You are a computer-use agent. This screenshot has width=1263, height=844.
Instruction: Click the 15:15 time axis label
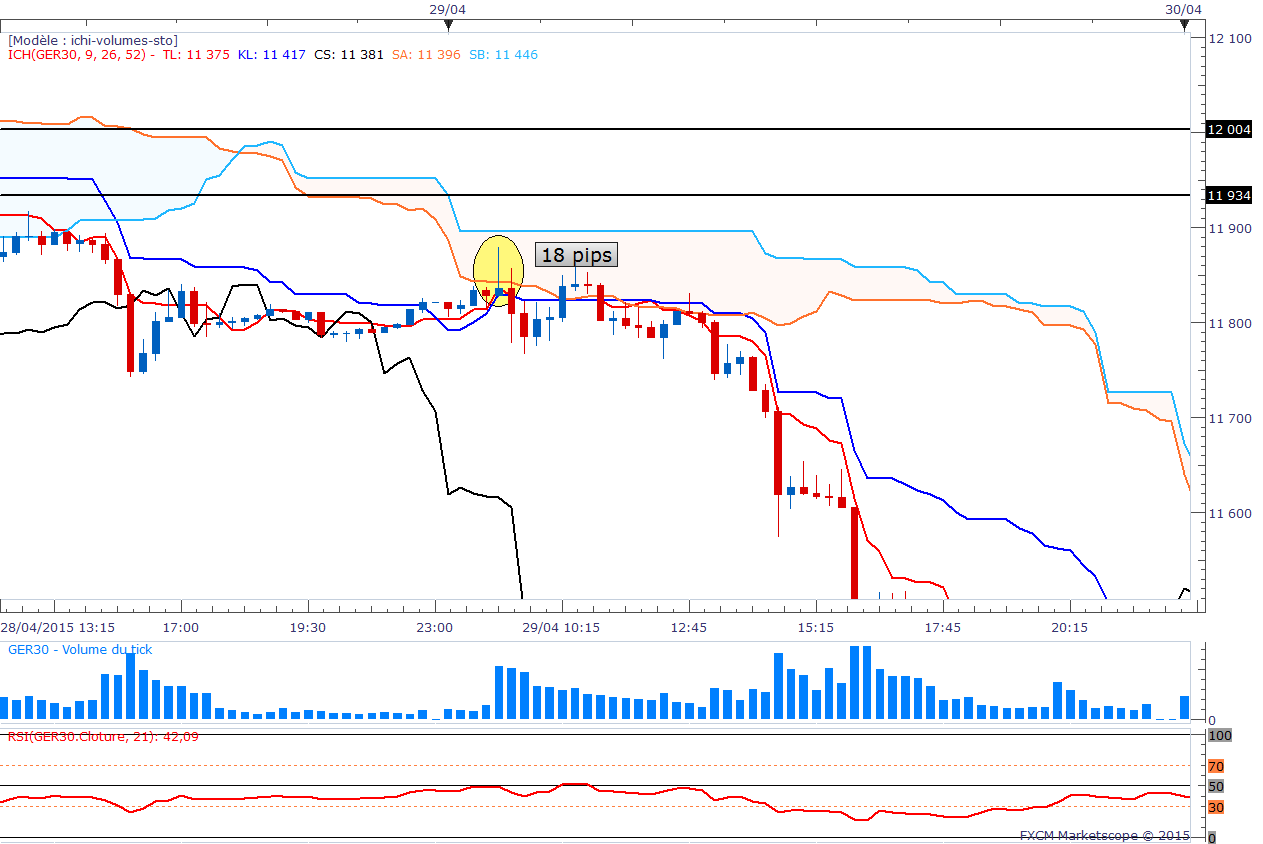click(815, 627)
